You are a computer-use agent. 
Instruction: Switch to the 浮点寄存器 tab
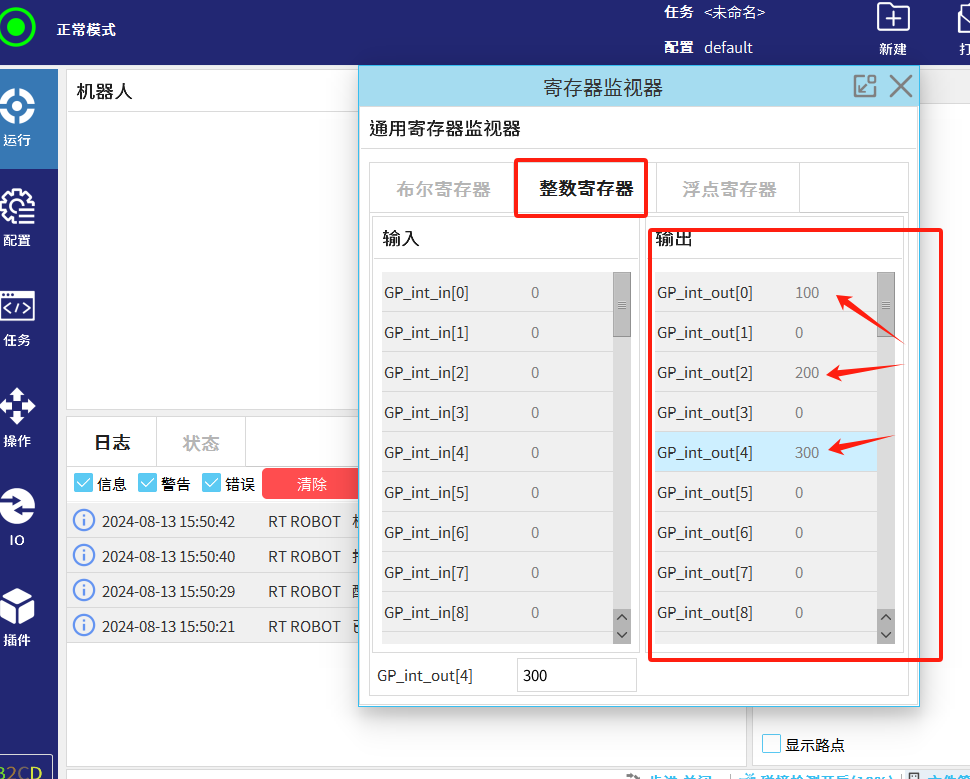pyautogui.click(x=729, y=189)
